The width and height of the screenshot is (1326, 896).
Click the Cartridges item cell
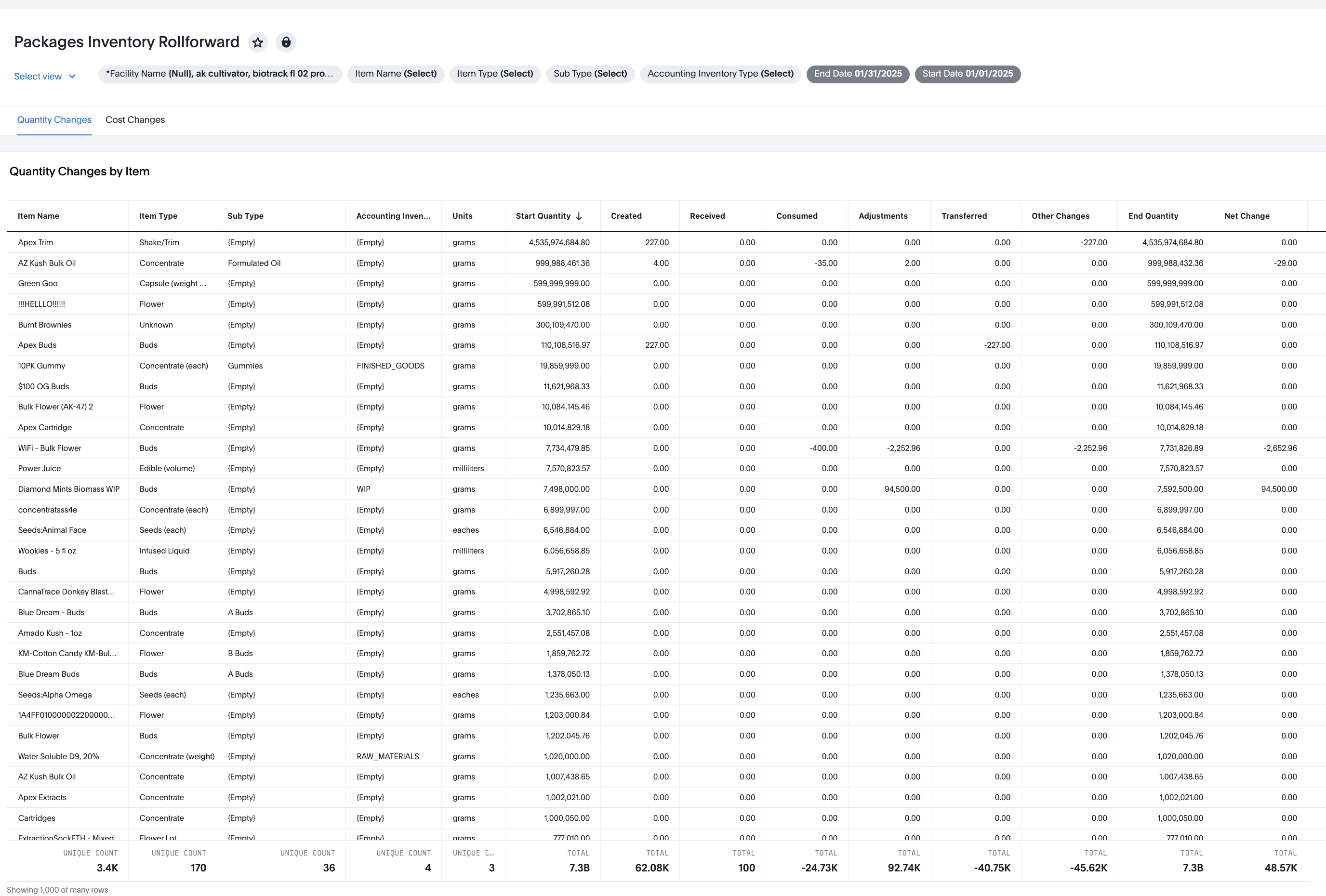coord(67,818)
